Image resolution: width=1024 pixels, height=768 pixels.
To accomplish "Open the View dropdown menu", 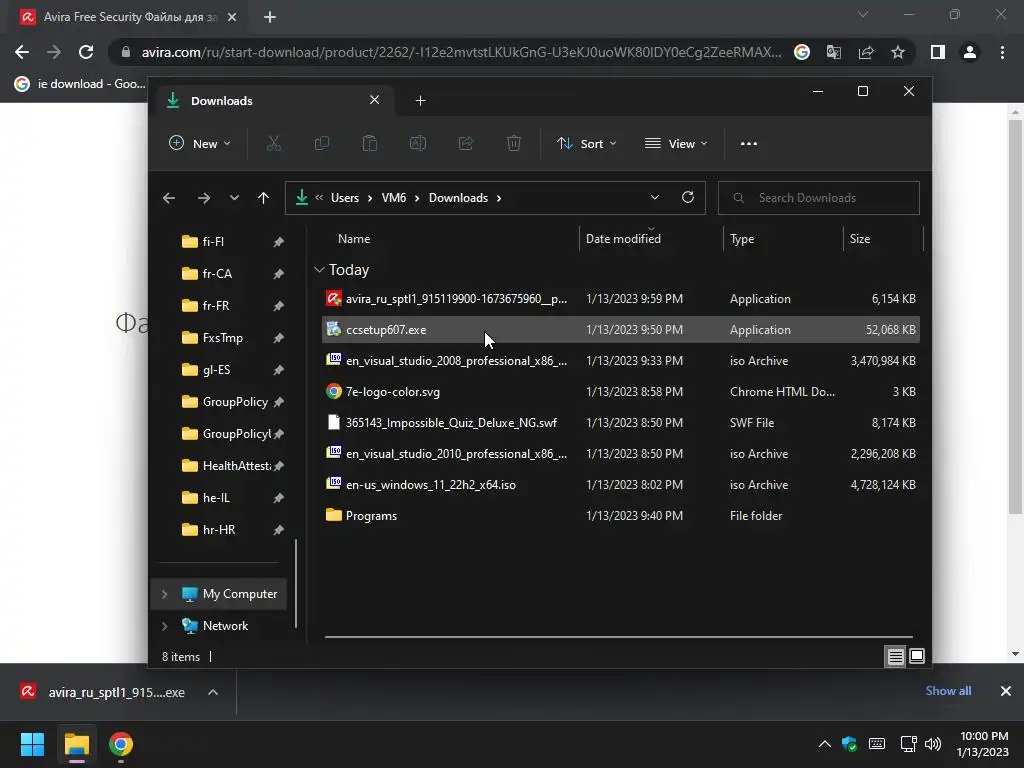I will pyautogui.click(x=676, y=144).
